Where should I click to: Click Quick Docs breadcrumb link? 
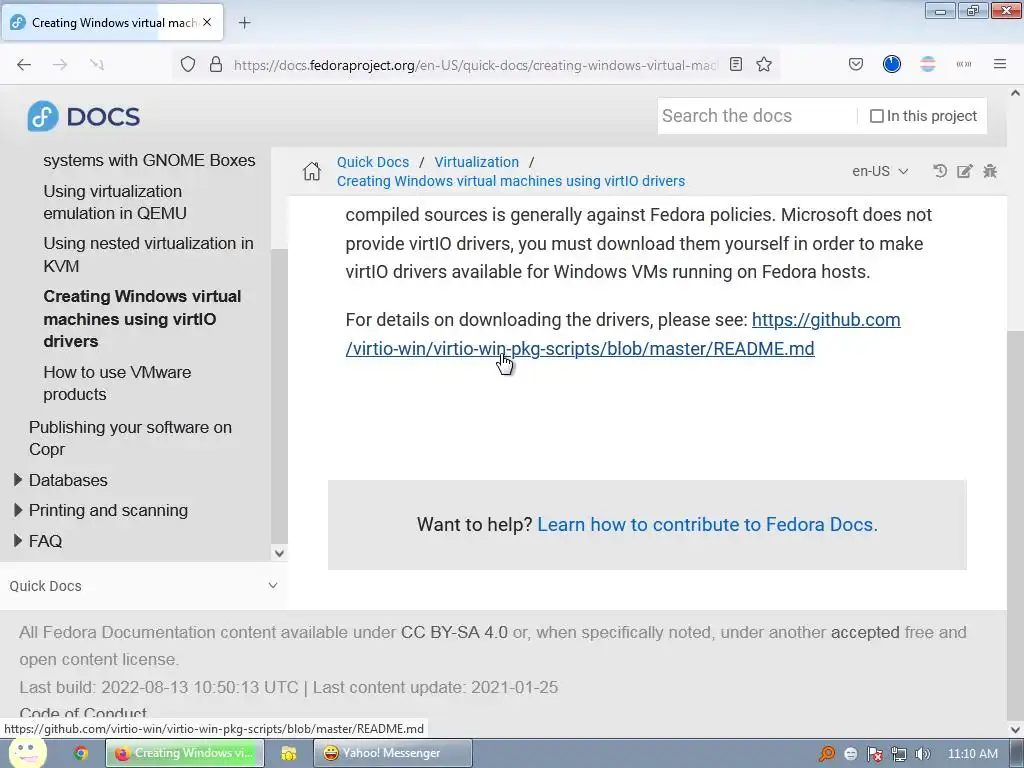click(x=373, y=162)
